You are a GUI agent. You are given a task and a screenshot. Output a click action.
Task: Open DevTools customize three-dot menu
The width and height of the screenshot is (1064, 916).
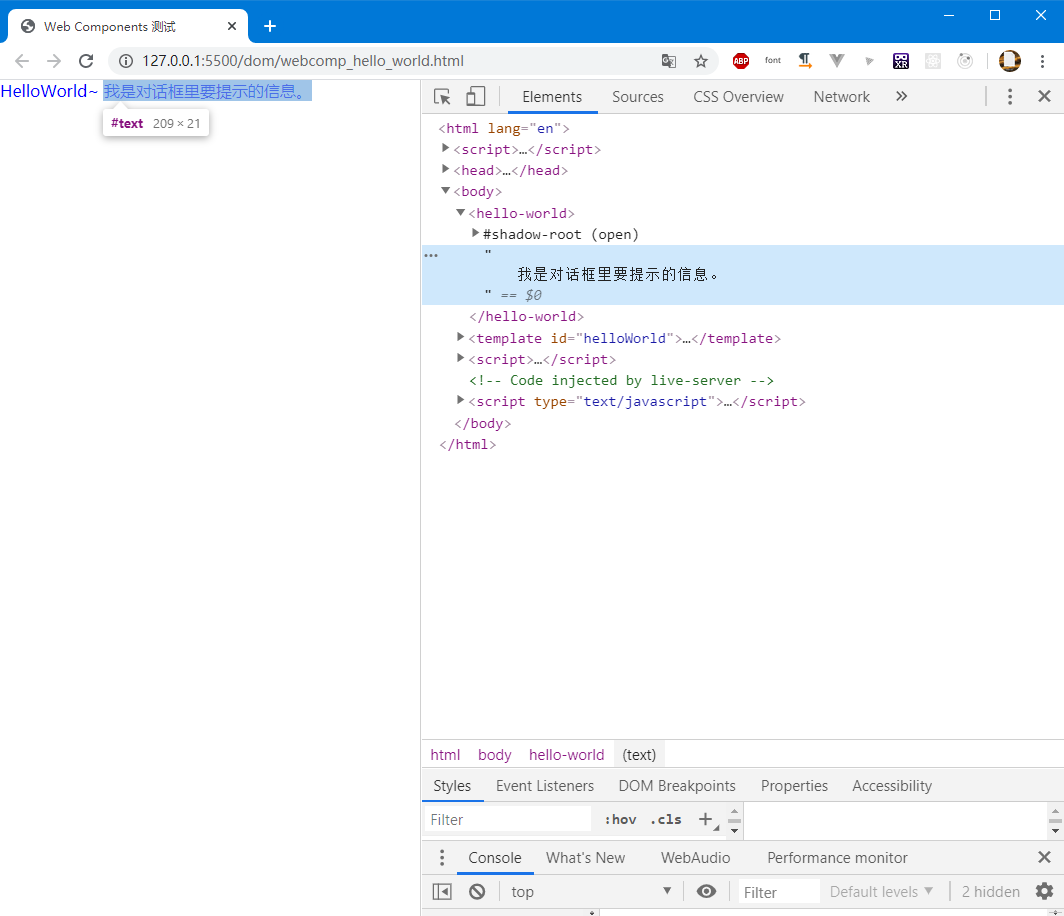1010,96
